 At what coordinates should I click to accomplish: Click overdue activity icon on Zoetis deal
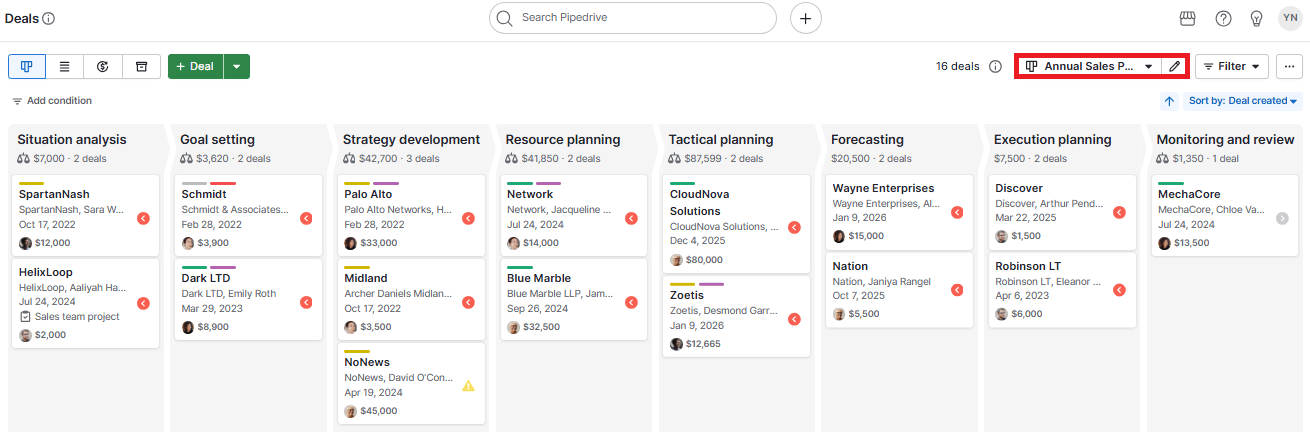tap(794, 319)
